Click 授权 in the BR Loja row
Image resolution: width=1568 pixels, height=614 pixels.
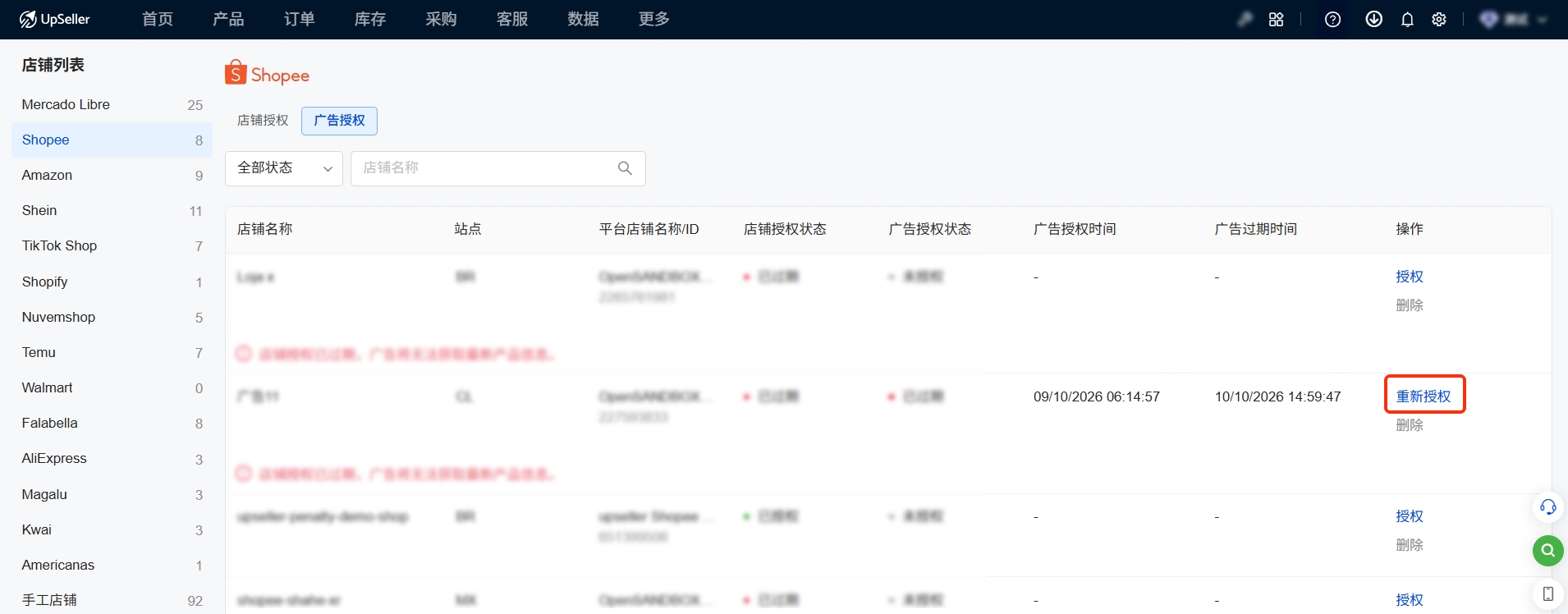(1410, 277)
